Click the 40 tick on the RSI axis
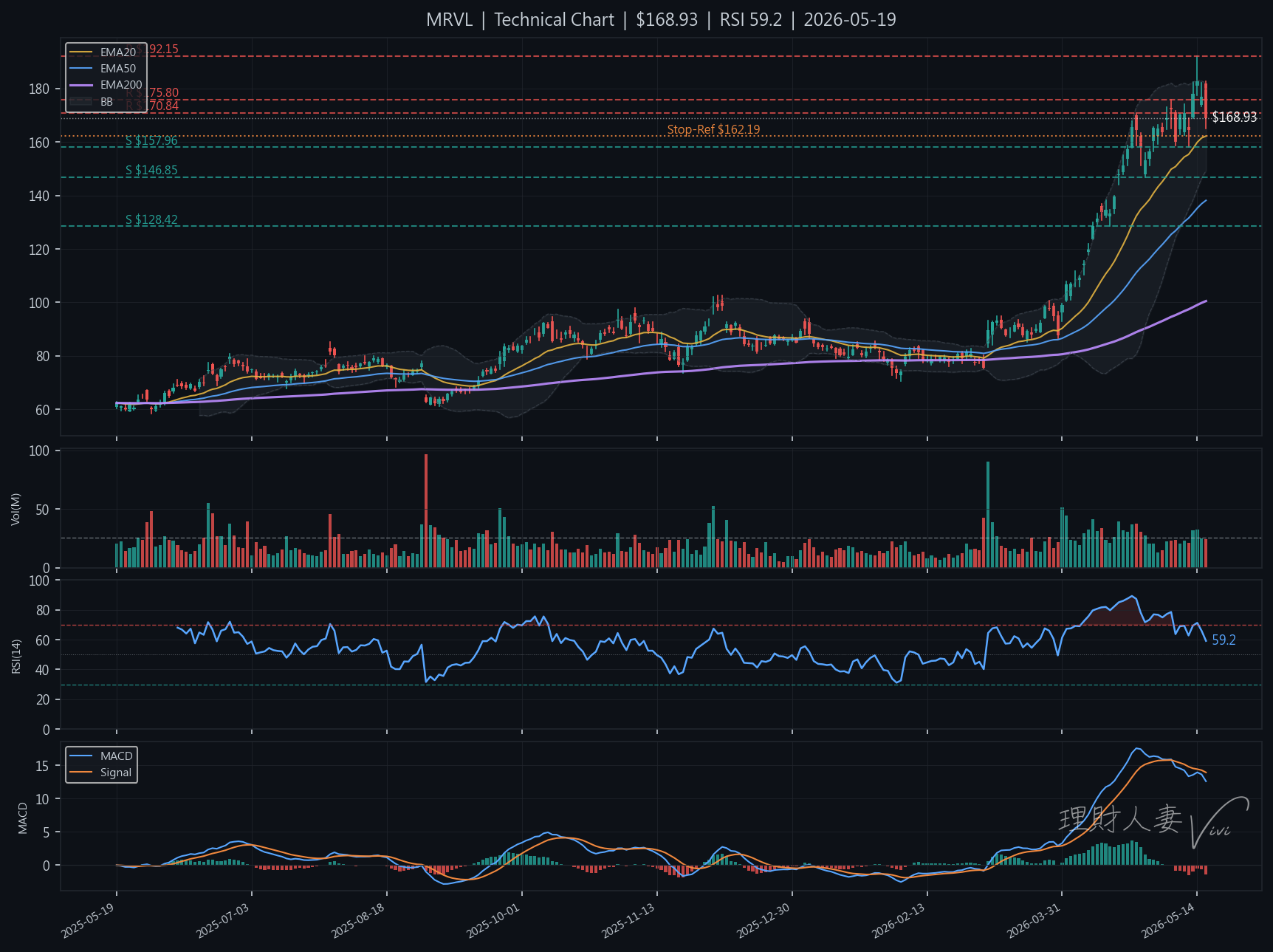Image resolution: width=1273 pixels, height=952 pixels. point(43,671)
